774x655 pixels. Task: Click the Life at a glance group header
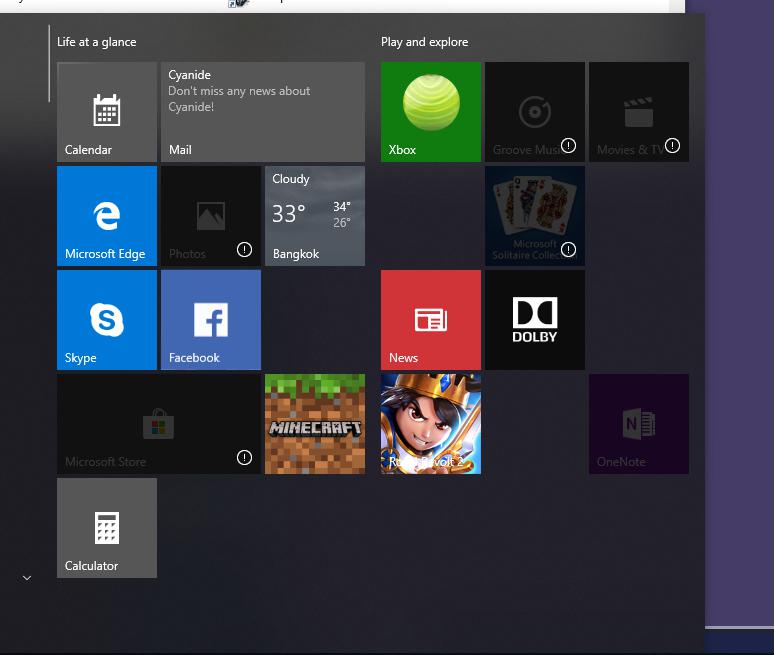point(97,42)
